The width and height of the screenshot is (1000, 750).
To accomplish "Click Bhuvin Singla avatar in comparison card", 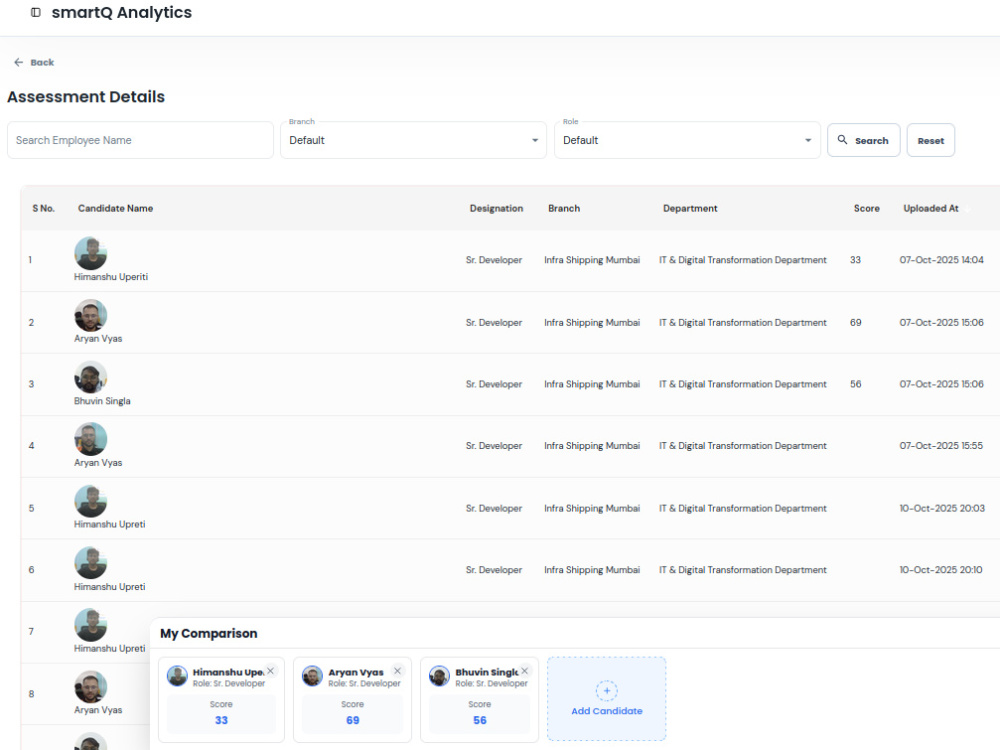I will (x=439, y=675).
